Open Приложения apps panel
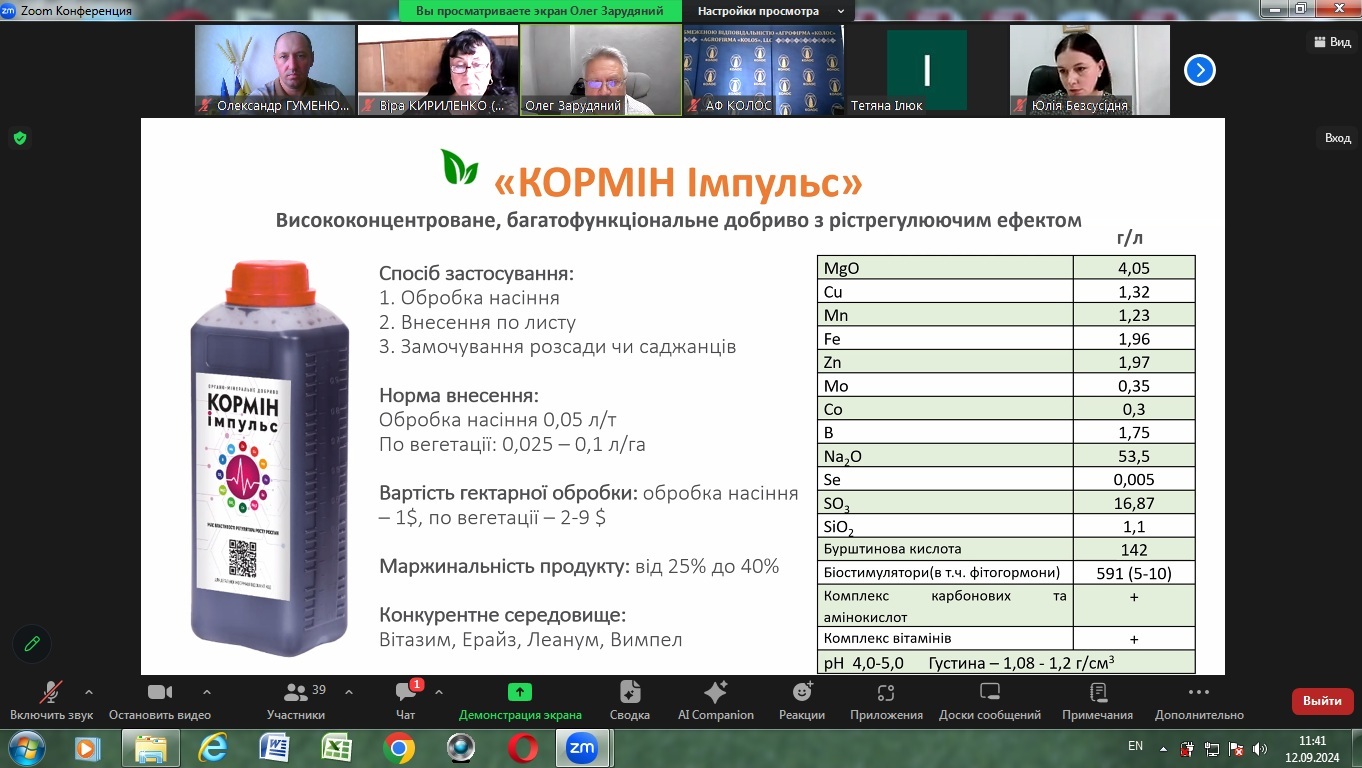 886,700
